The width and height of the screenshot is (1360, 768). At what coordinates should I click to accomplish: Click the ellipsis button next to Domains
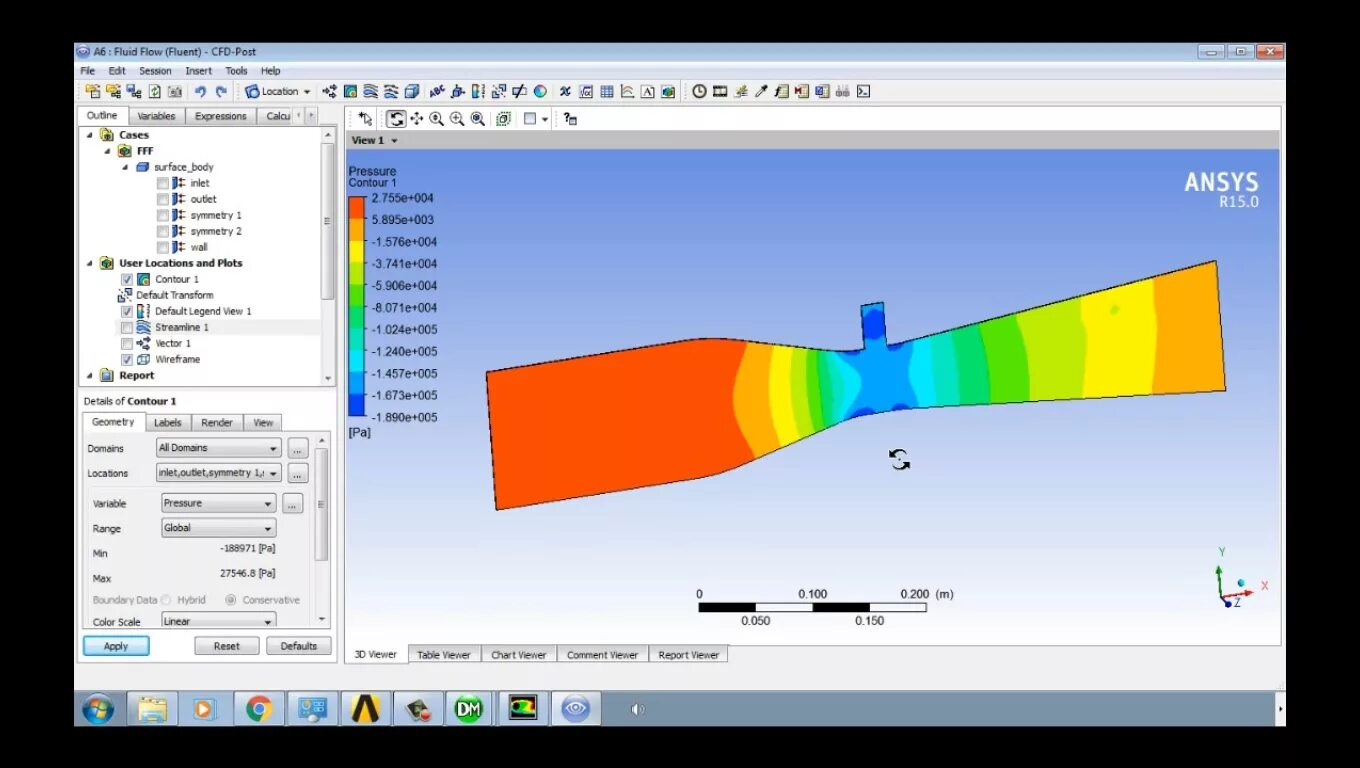pos(298,448)
